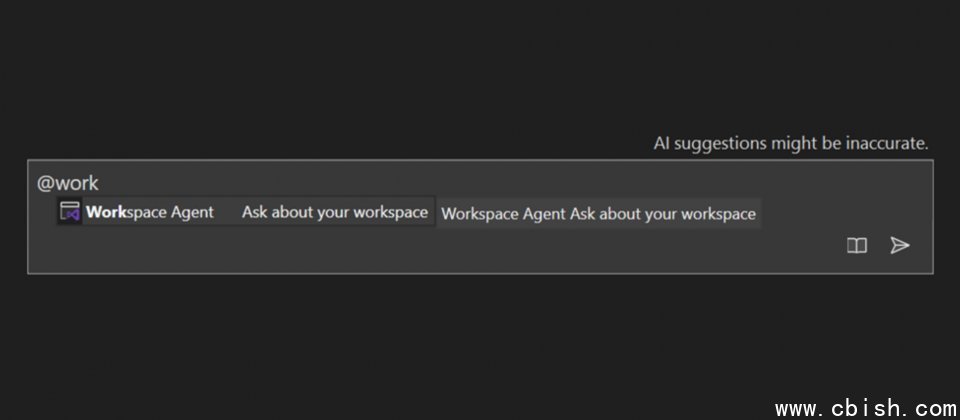The width and height of the screenshot is (960, 420).
Task: Click 'workspace' word in the tooltip text
Action: [718, 214]
